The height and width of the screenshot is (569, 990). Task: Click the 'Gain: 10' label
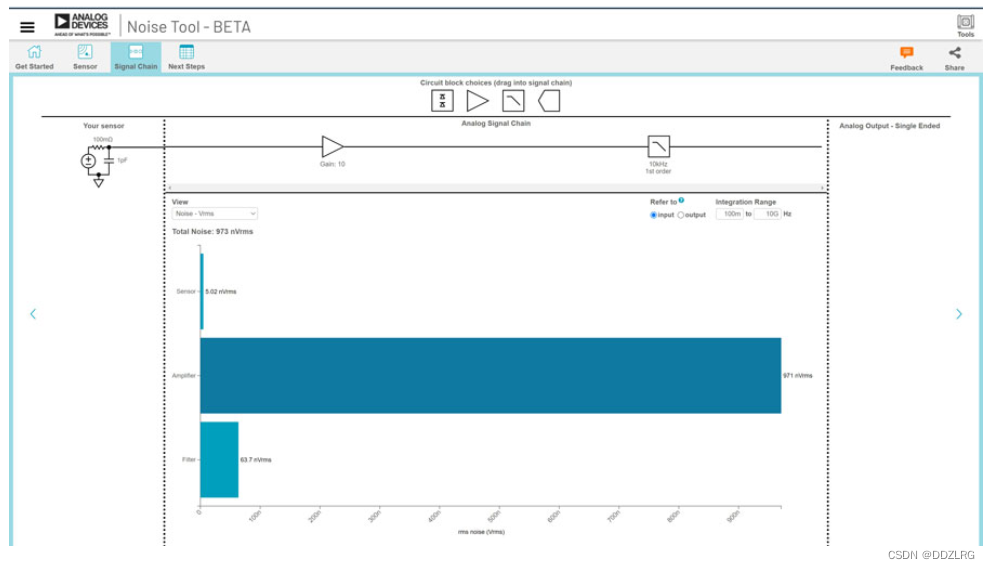[332, 164]
